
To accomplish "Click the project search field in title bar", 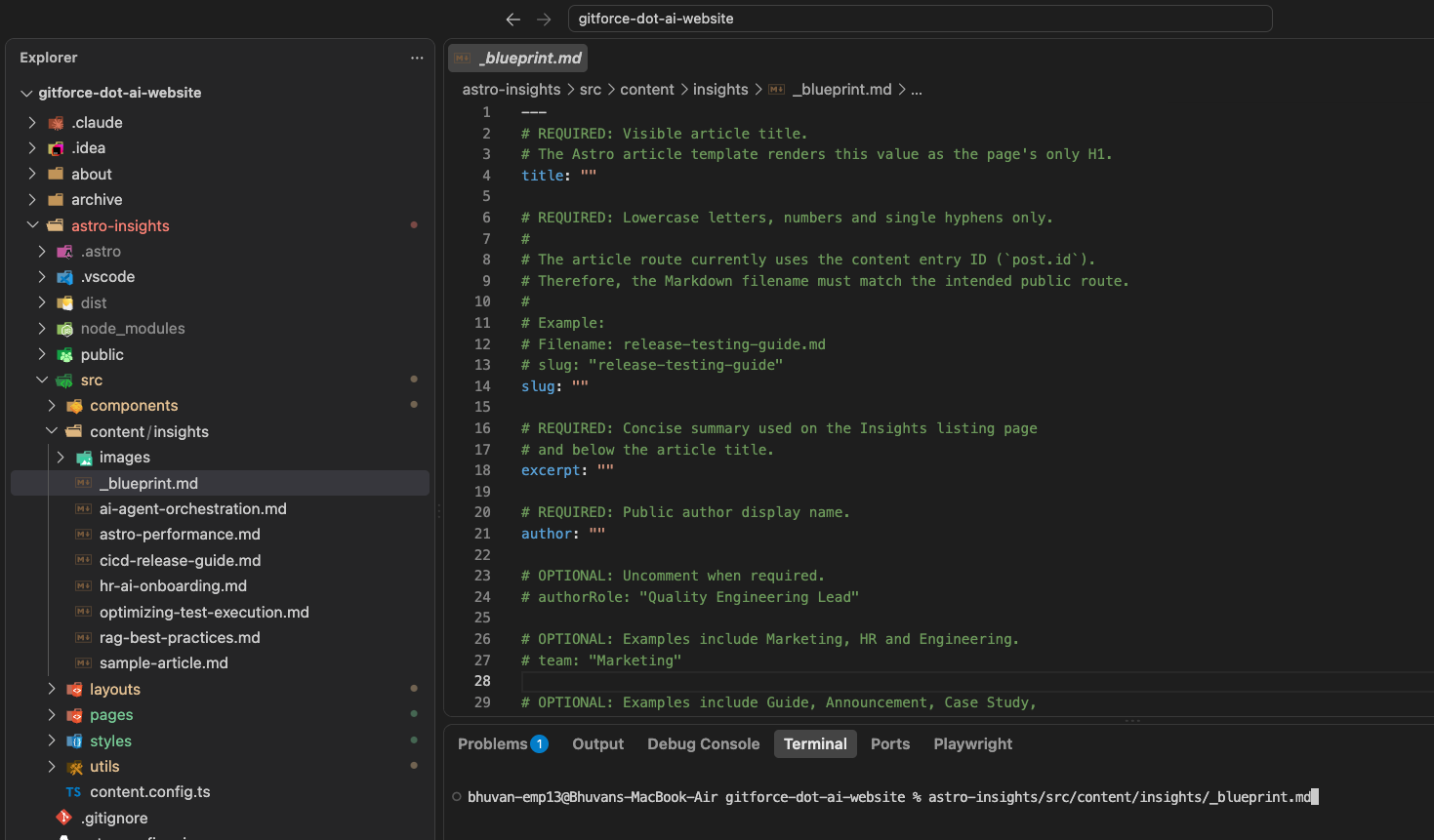I will [x=920, y=19].
